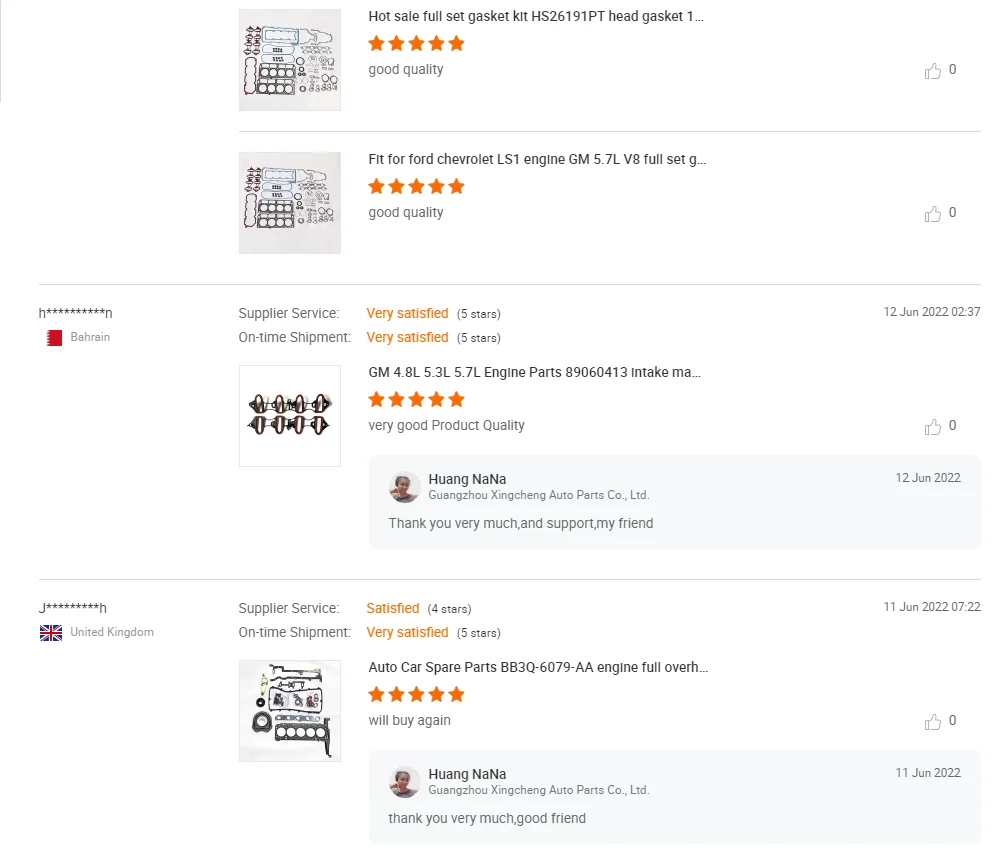The image size is (995, 857).
Task: Open GM 4.8L 5.3L 5.7L Engine Parts link
Action: [534, 373]
